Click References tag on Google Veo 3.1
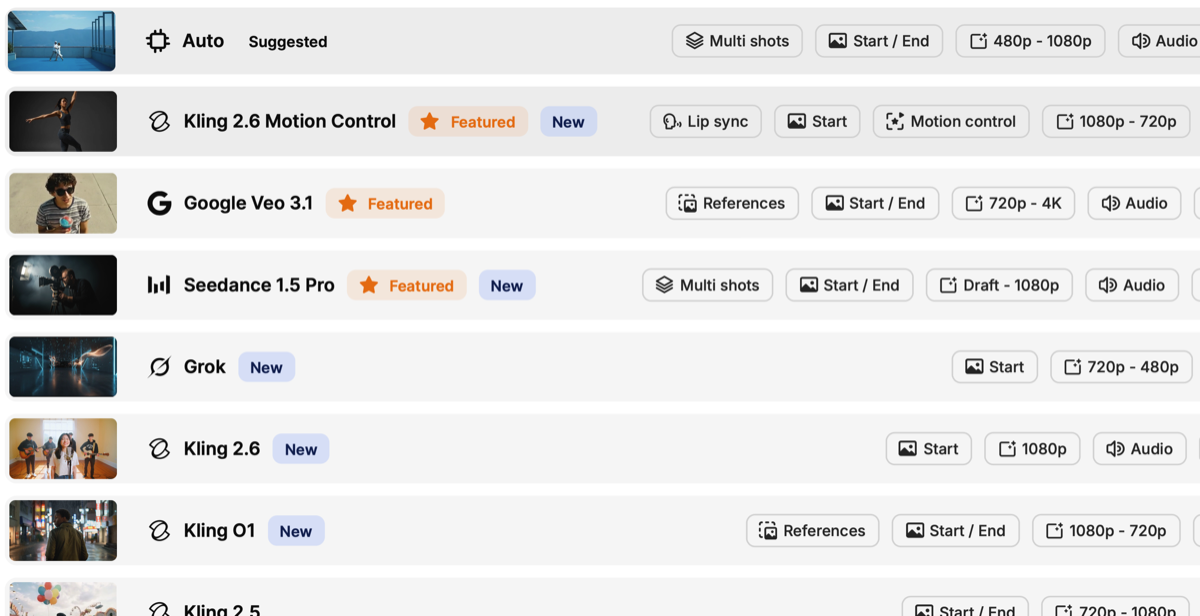The image size is (1200, 616). click(x=732, y=204)
